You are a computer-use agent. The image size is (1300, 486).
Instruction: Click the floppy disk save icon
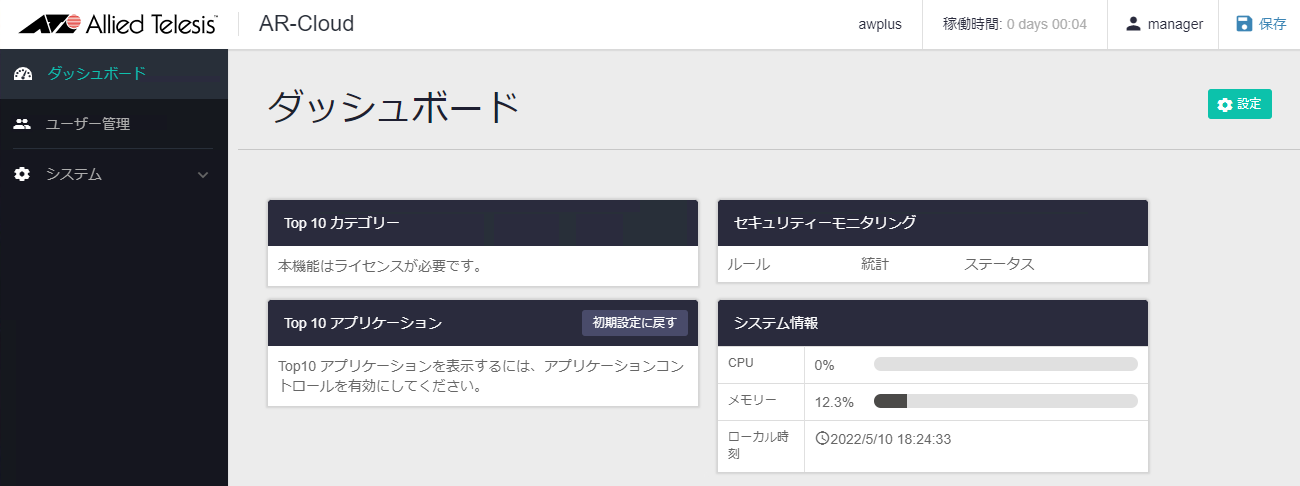(x=1244, y=24)
